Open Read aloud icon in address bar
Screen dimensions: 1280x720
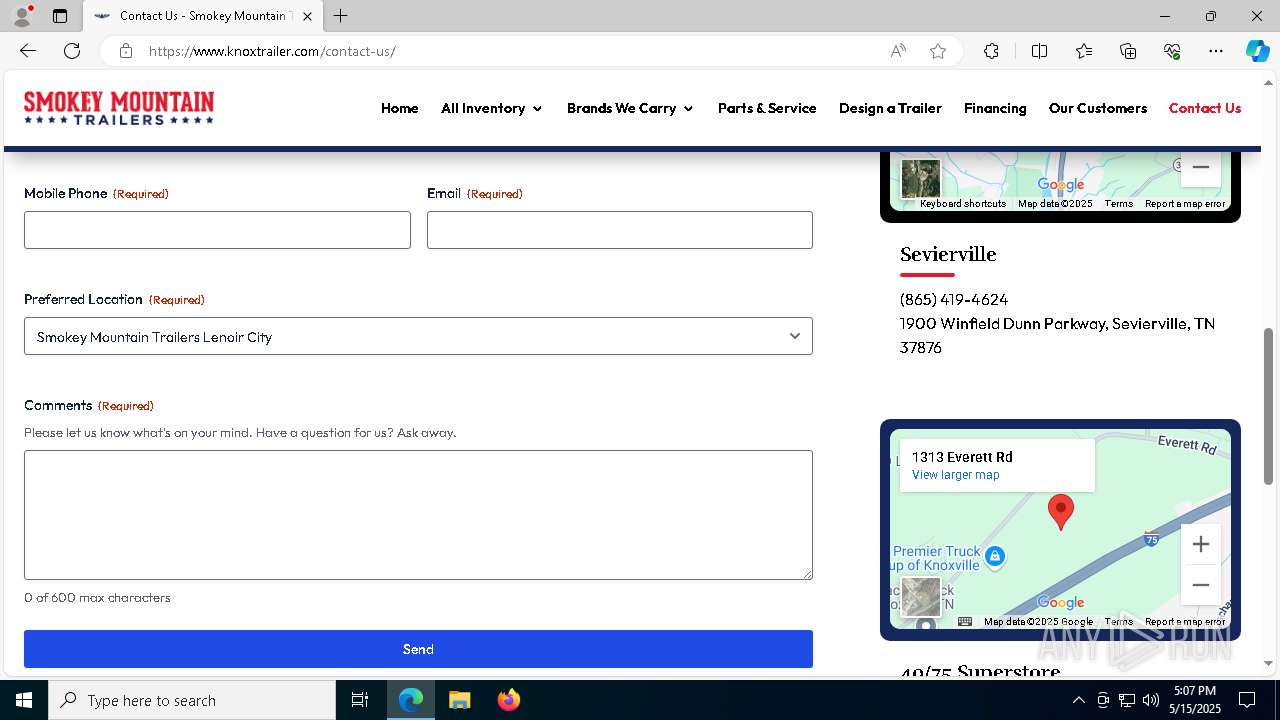898,51
